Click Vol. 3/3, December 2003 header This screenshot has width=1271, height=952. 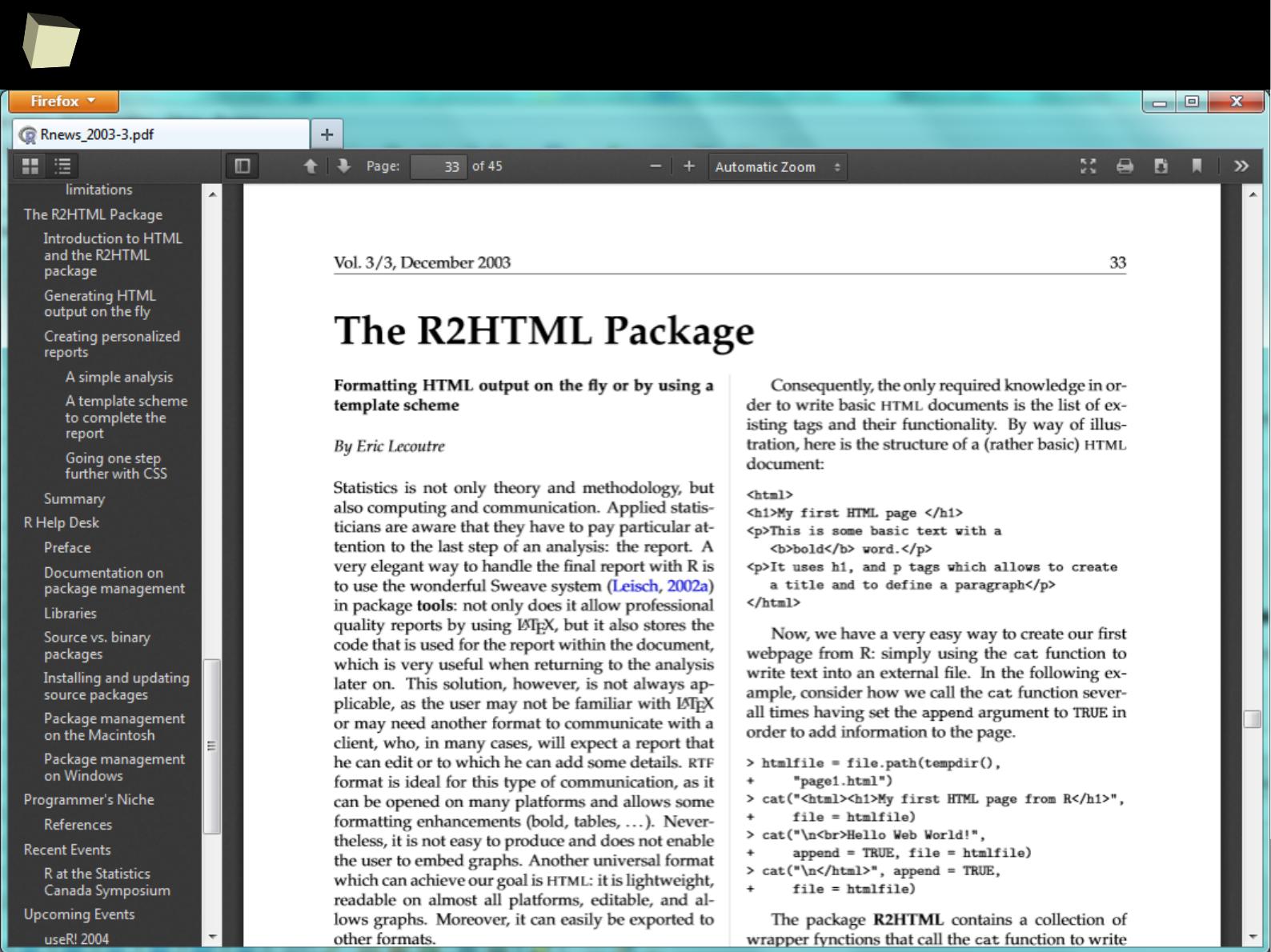coord(422,262)
